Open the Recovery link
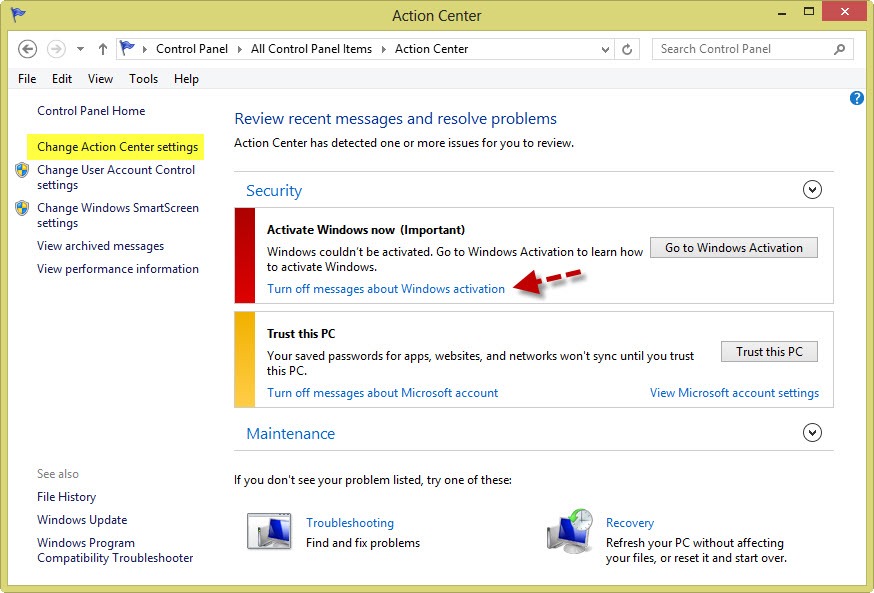The width and height of the screenshot is (874, 593). click(630, 523)
